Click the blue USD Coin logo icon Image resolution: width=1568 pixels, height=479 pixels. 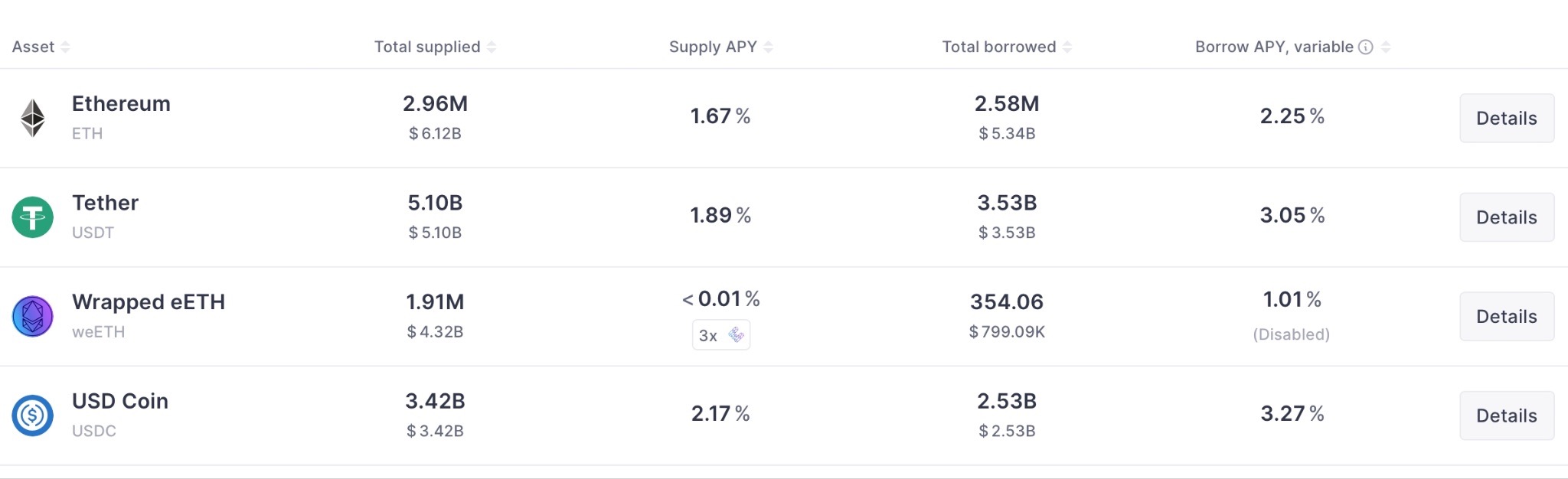pos(32,415)
